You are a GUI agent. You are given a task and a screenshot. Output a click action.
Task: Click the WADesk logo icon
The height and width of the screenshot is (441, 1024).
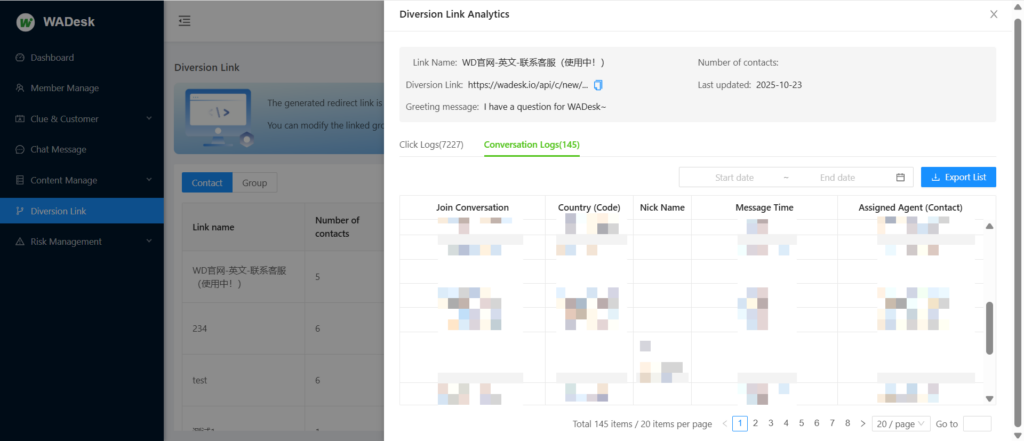point(26,21)
